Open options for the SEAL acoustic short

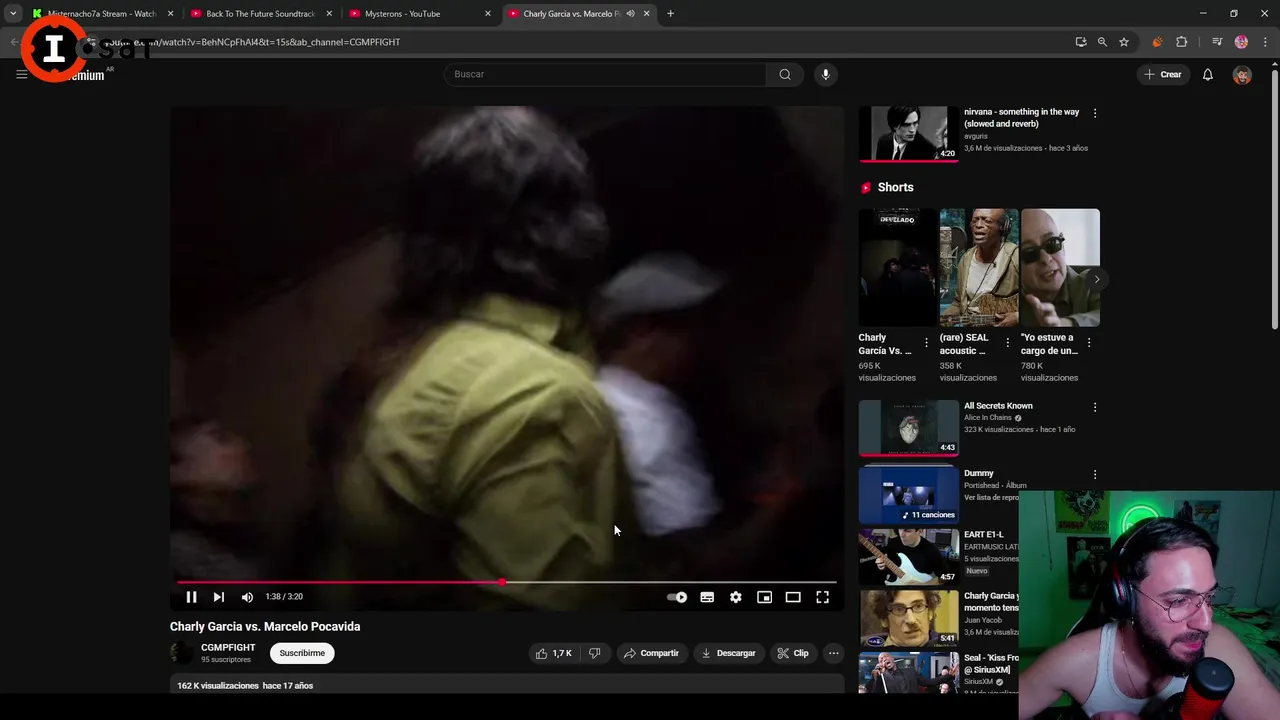click(1007, 343)
